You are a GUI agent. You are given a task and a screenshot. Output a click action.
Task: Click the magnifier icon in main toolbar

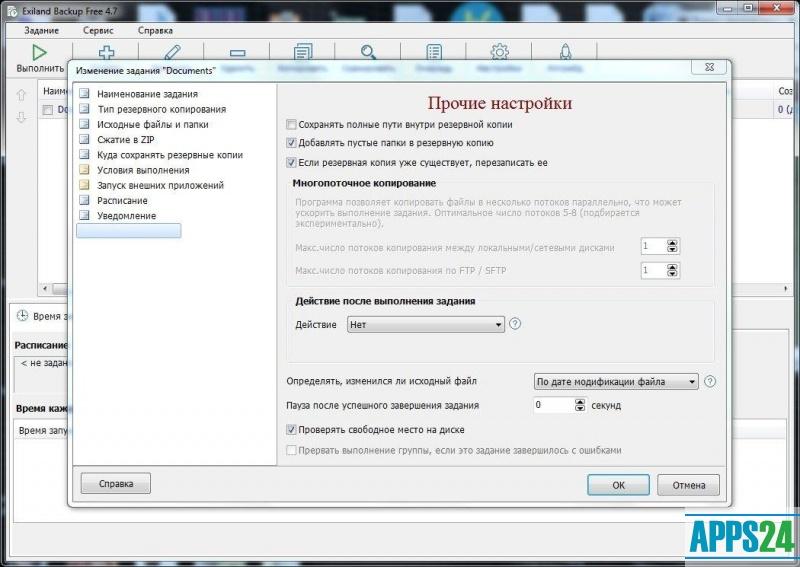[x=369, y=52]
